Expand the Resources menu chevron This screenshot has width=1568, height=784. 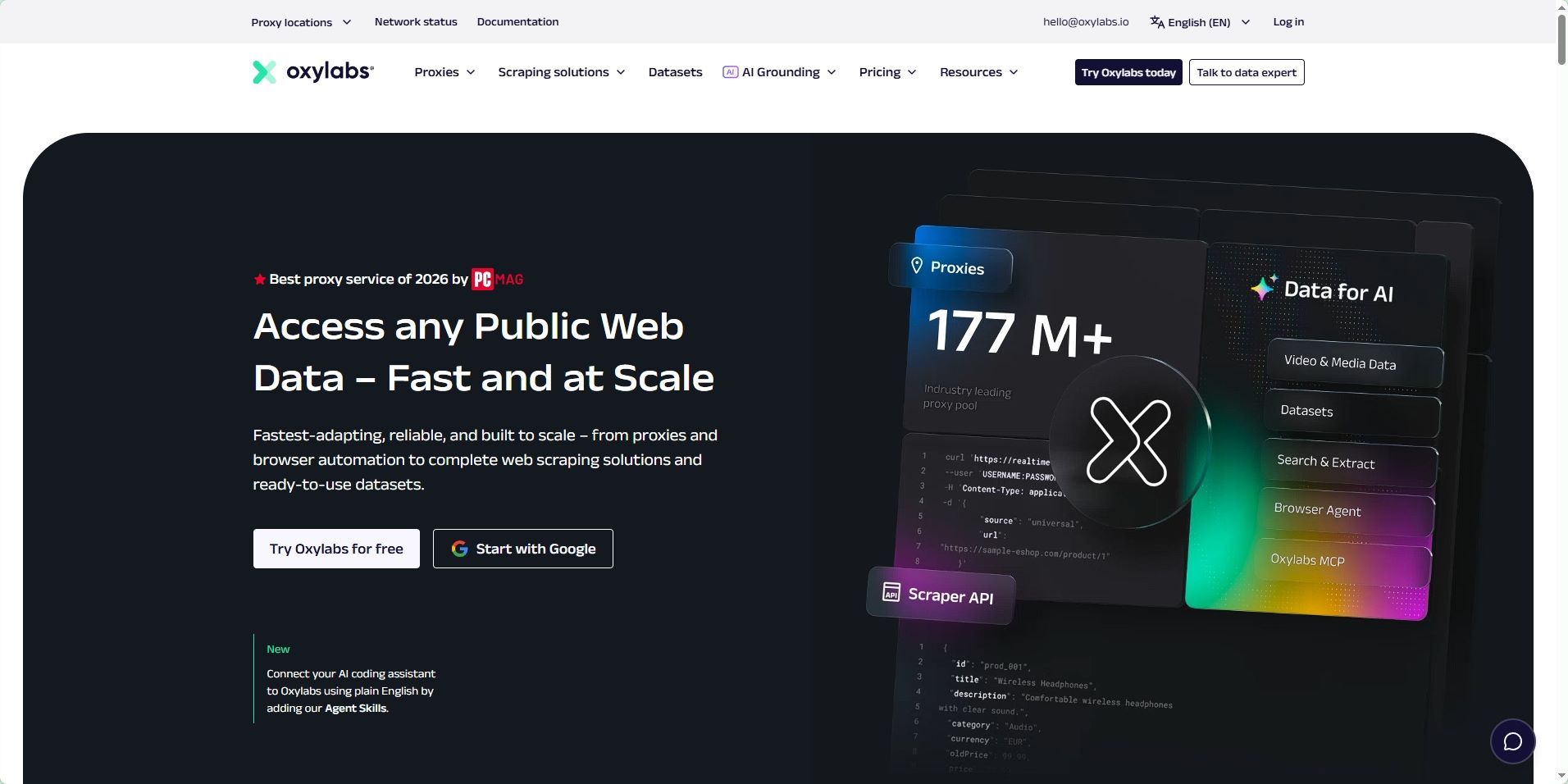[x=1014, y=72]
